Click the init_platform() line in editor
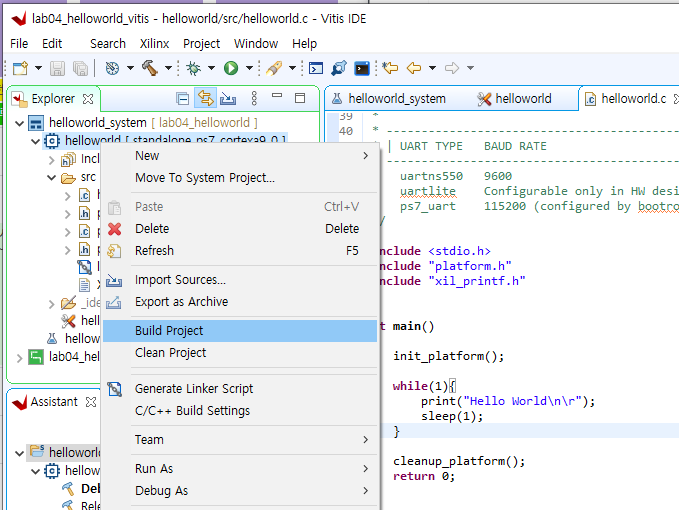The image size is (679, 510). pos(448,356)
